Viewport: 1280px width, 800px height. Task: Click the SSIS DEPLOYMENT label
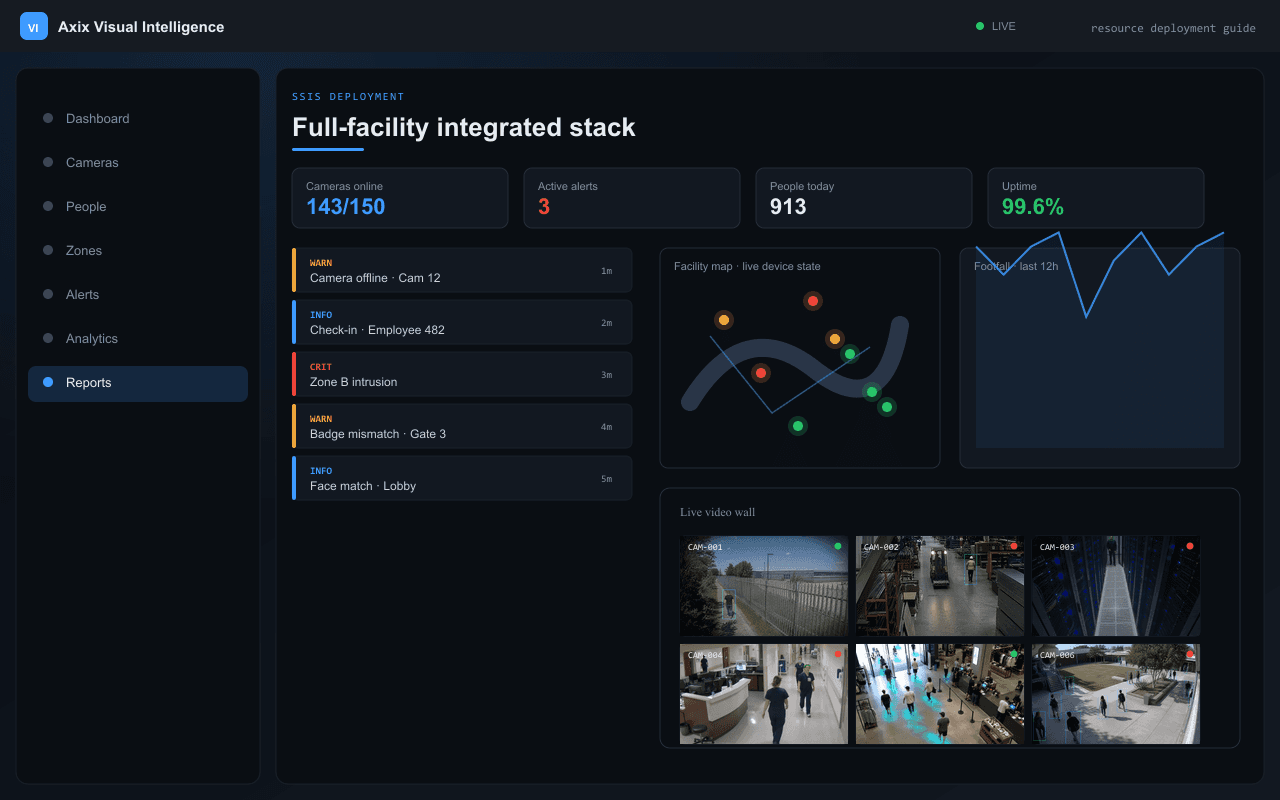coord(348,97)
